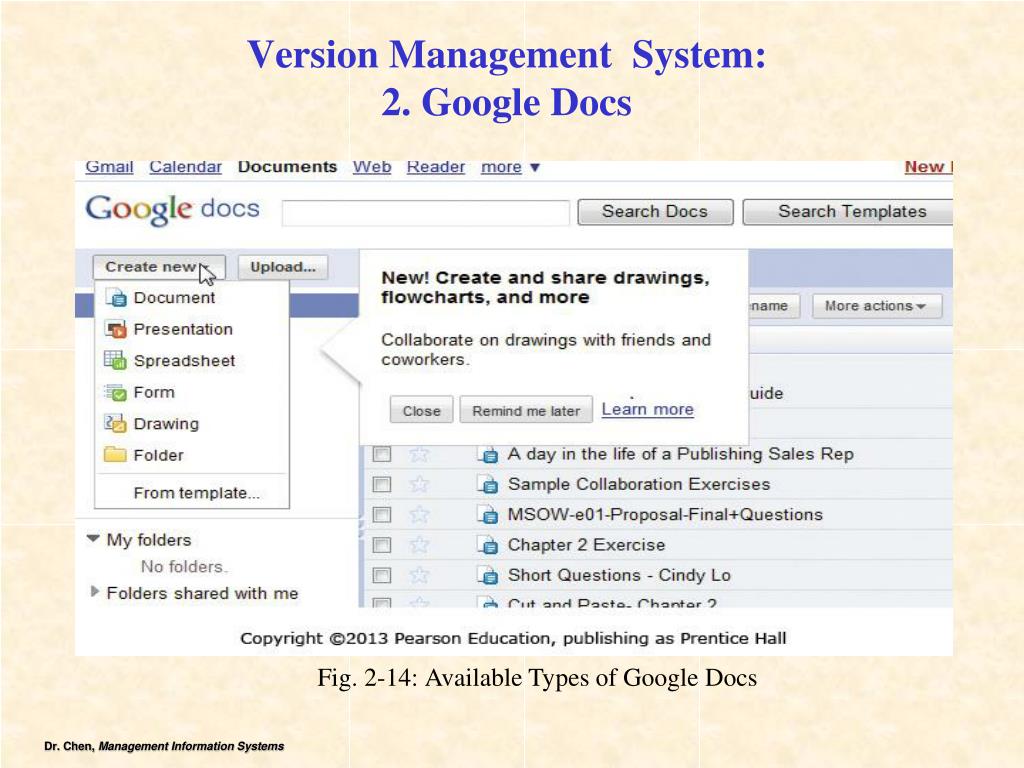Open the Reader link
This screenshot has width=1024, height=768.
[436, 167]
